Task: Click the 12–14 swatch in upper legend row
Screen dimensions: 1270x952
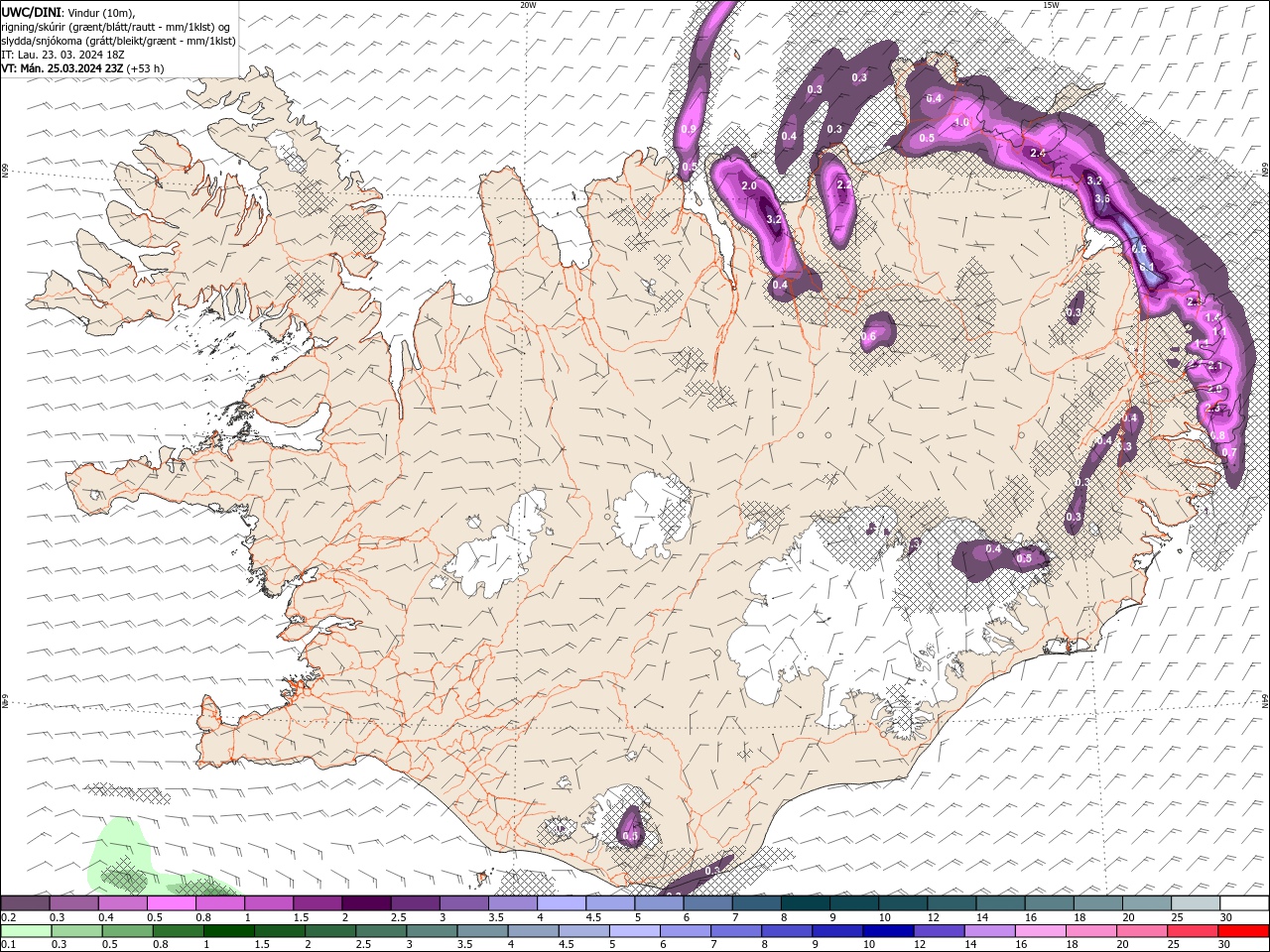Action: pyautogui.click(x=951, y=902)
